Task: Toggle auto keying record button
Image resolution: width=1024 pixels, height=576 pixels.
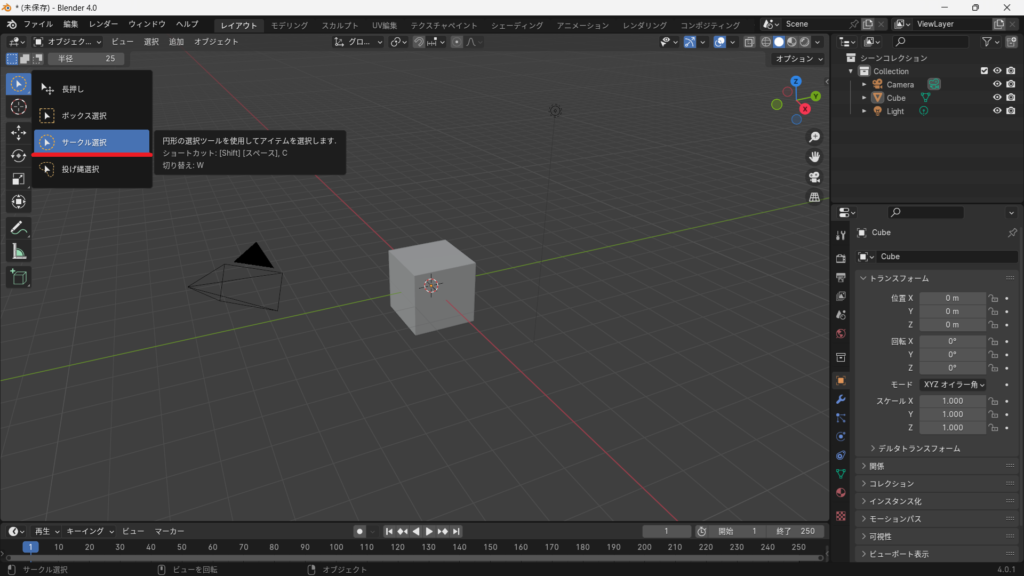Action: coord(359,532)
